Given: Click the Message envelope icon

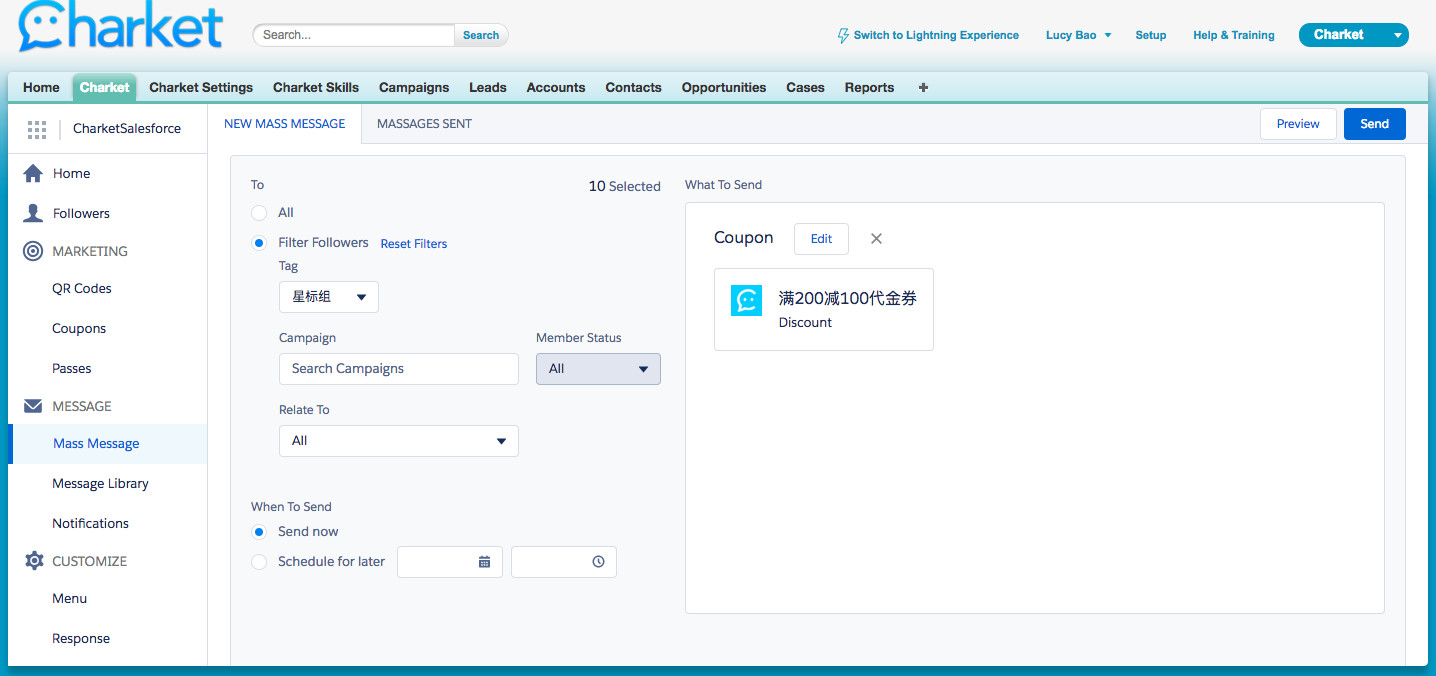Looking at the screenshot, I should [x=33, y=406].
